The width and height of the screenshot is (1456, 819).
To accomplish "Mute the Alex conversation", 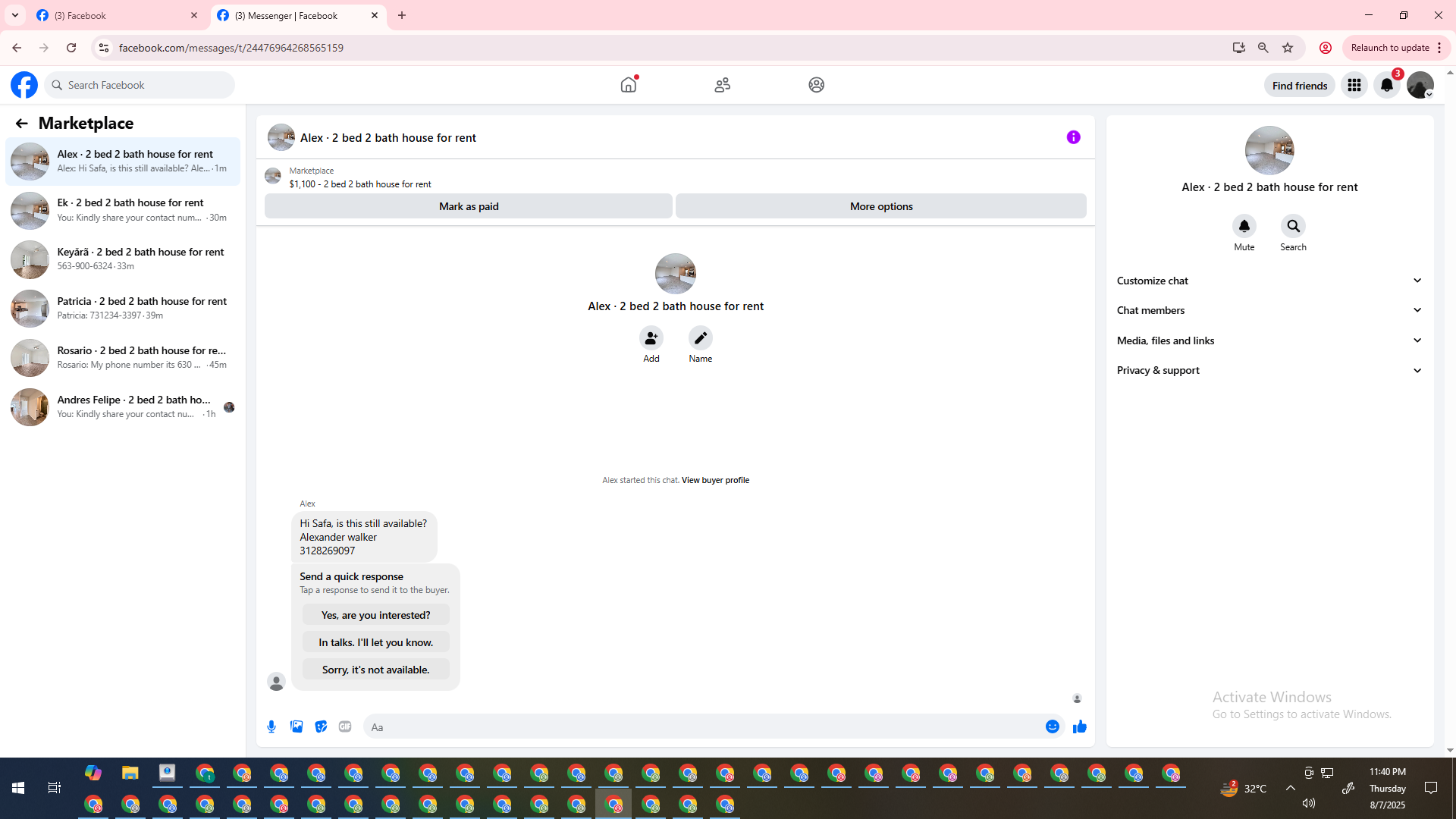I will click(1244, 226).
